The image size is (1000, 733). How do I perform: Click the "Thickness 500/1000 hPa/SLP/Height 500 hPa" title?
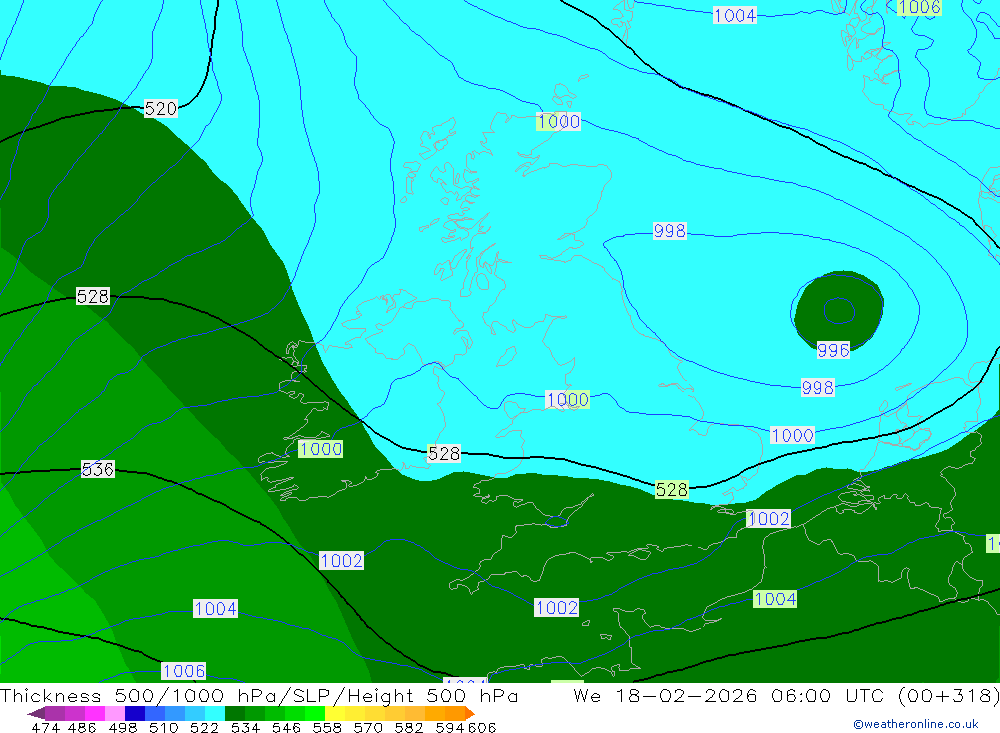tap(259, 695)
